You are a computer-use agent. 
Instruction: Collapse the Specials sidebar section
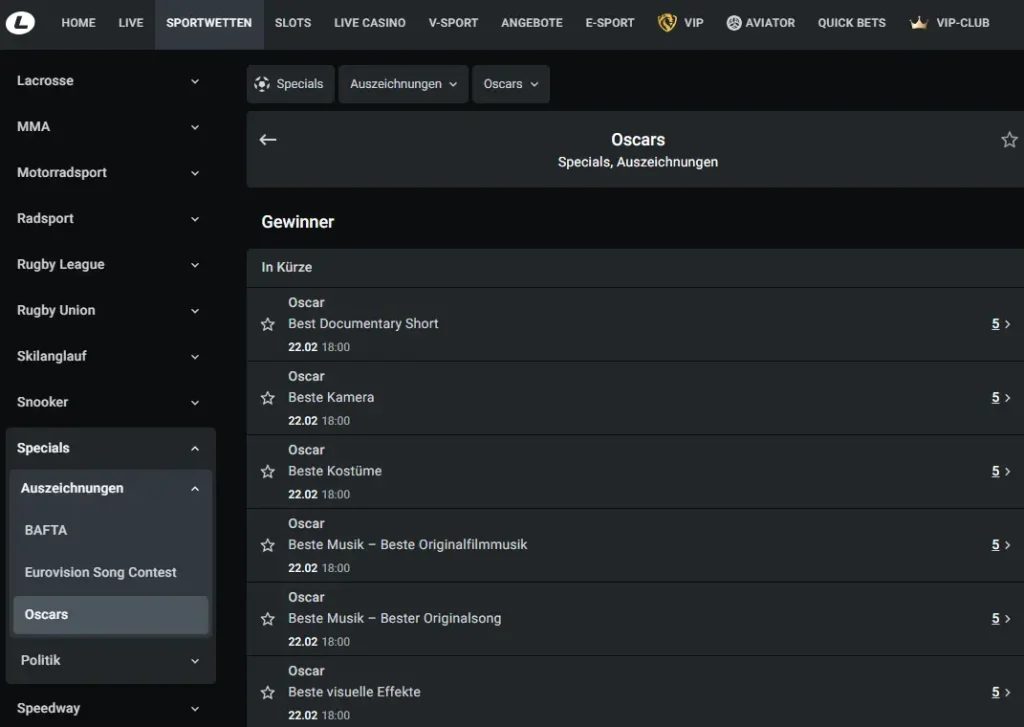coord(194,449)
